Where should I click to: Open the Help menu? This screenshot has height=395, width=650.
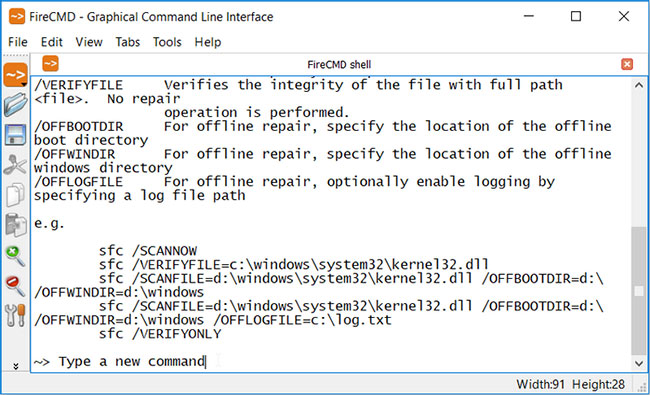tap(208, 42)
